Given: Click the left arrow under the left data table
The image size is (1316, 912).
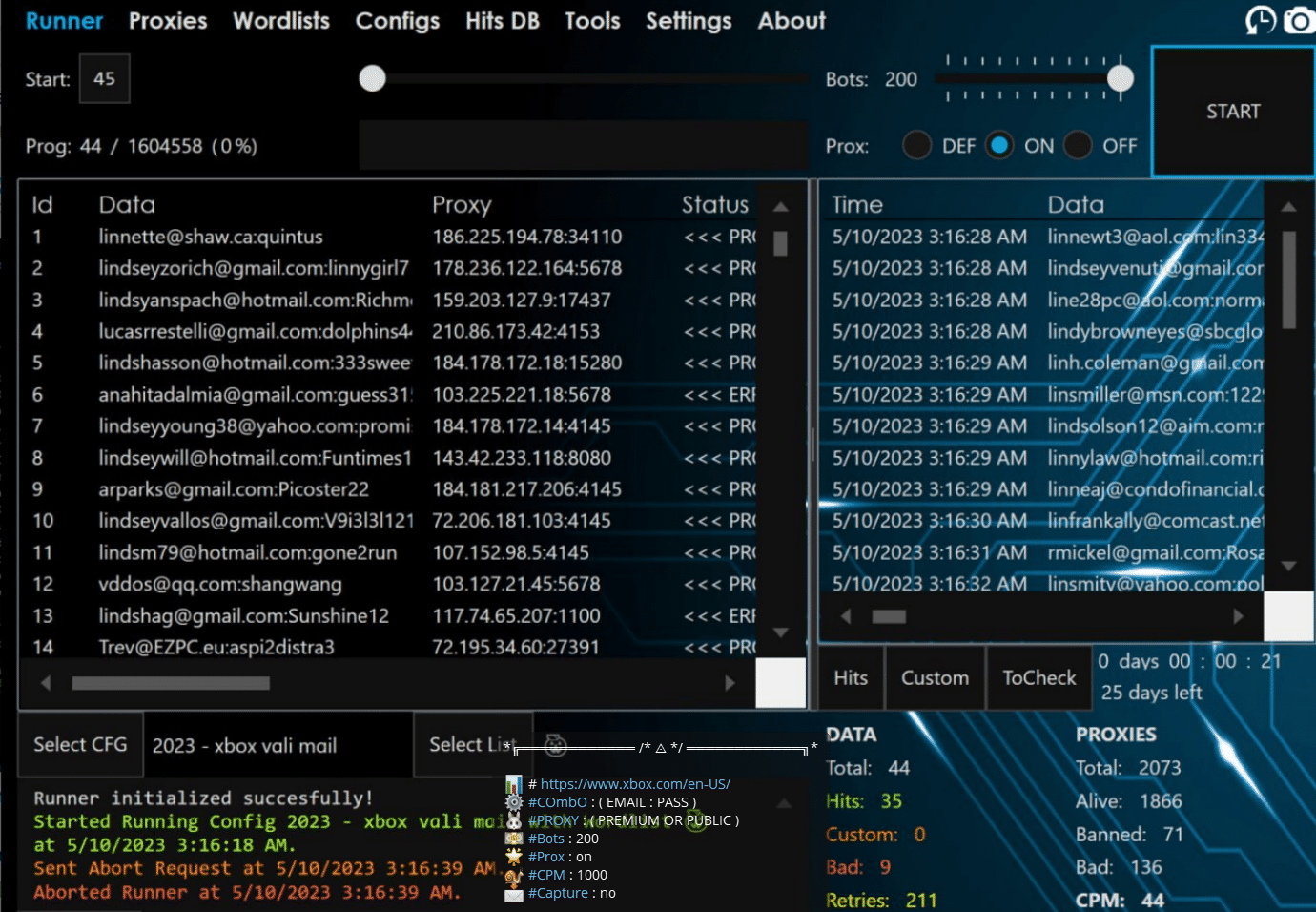Looking at the screenshot, I should tap(46, 683).
